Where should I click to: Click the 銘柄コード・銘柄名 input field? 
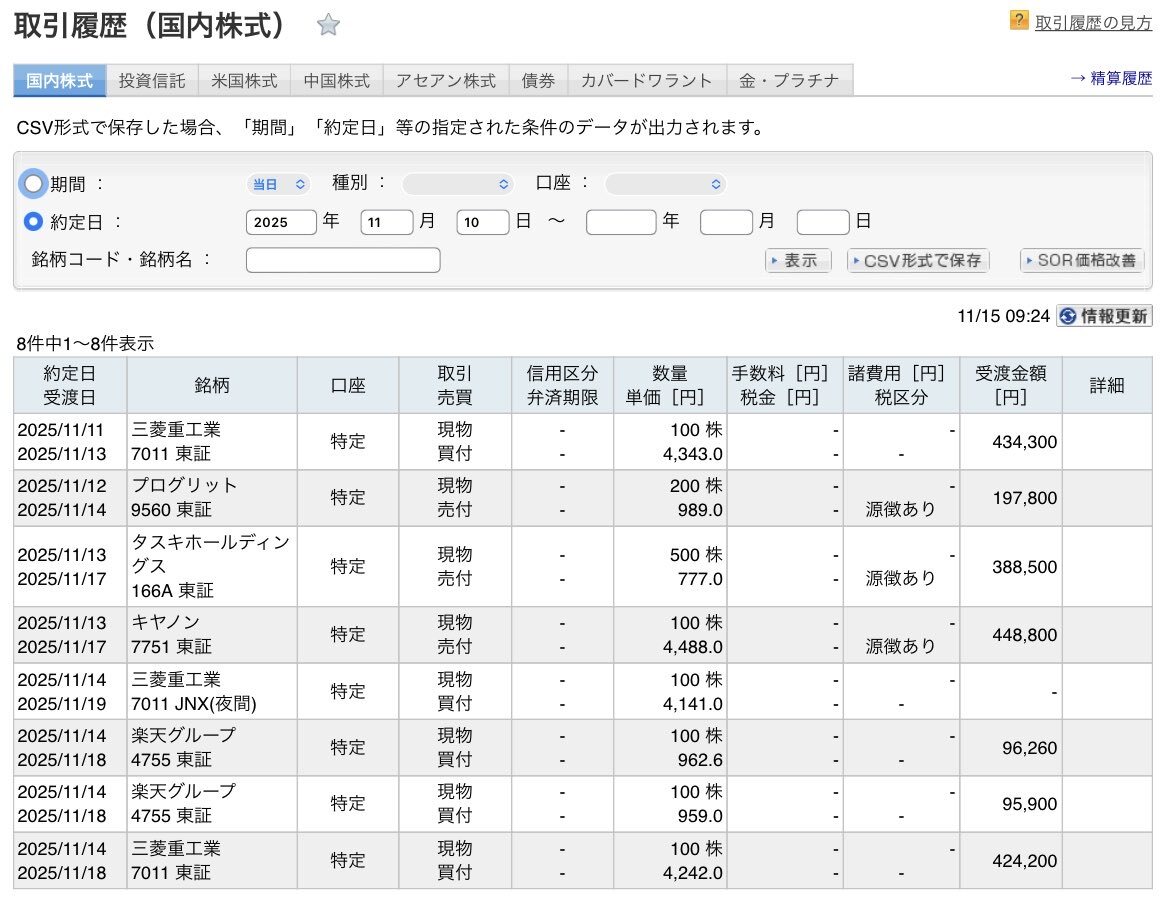(343, 260)
